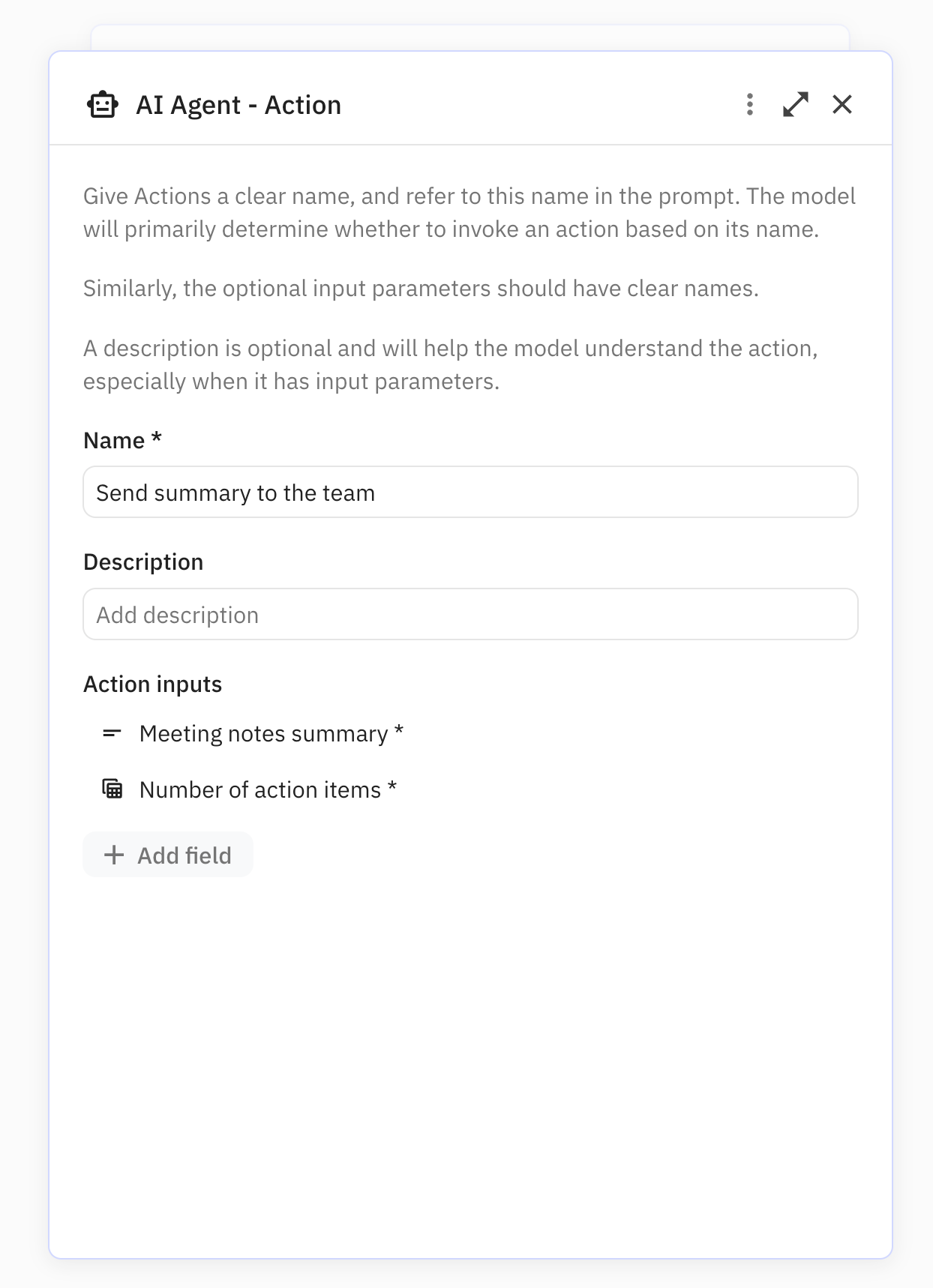Screen dimensions: 933x1288
Task: Open the three-dot options menu
Action: click(748, 105)
